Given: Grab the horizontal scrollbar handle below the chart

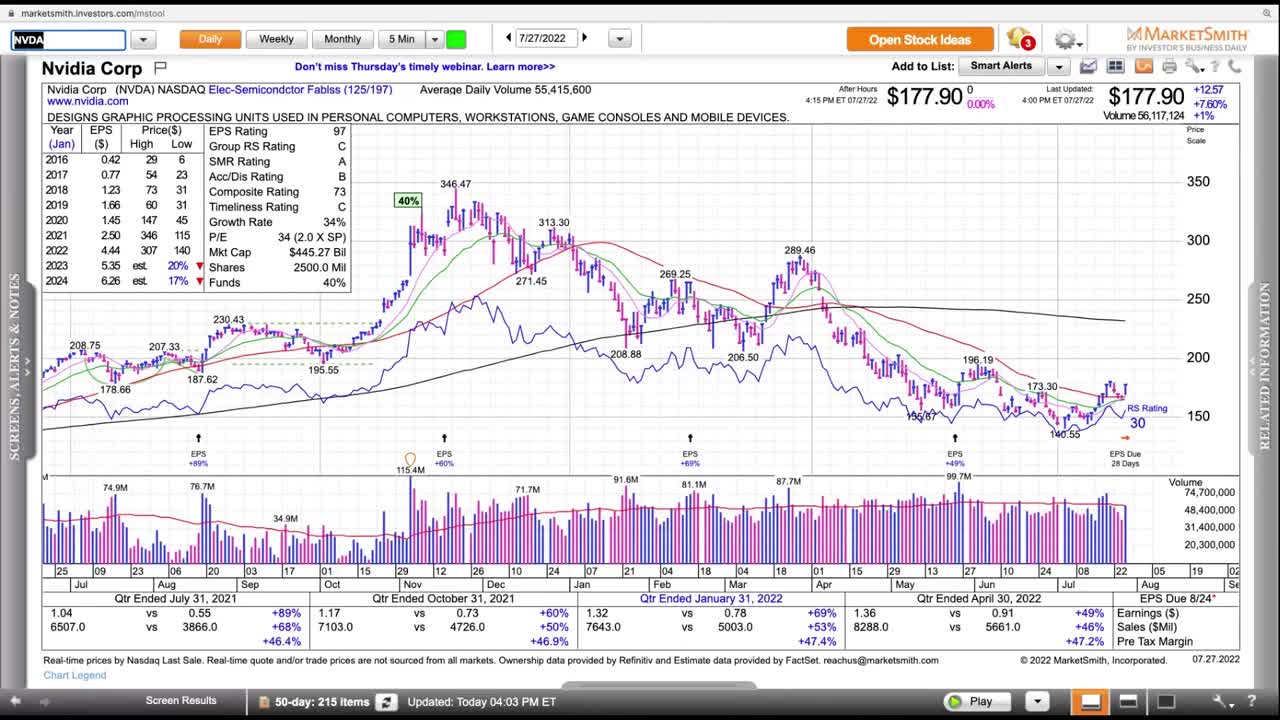Looking at the screenshot, I should [x=658, y=685].
